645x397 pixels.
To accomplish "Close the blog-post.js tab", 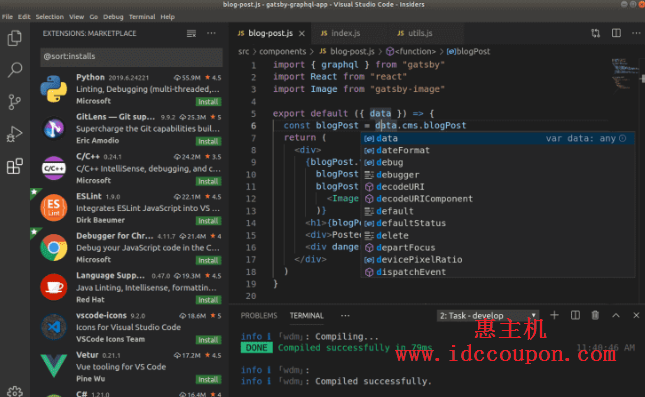I will (x=302, y=34).
